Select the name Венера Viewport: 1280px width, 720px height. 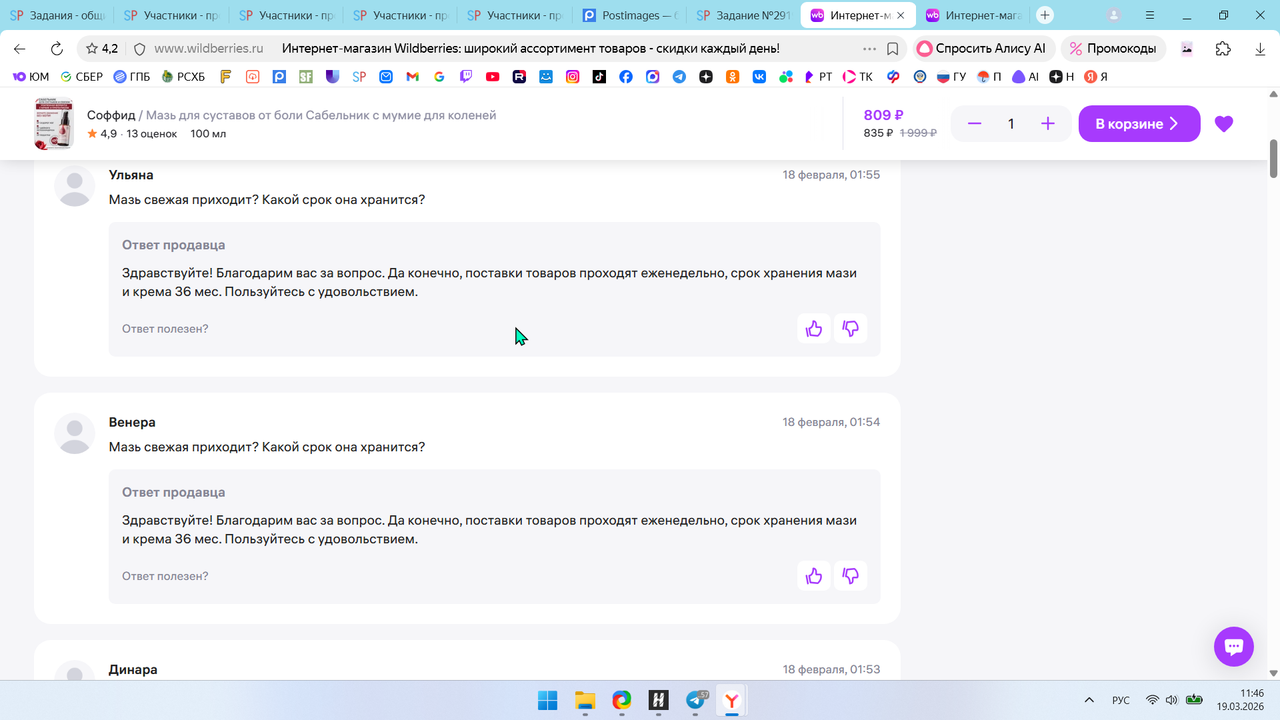132,422
